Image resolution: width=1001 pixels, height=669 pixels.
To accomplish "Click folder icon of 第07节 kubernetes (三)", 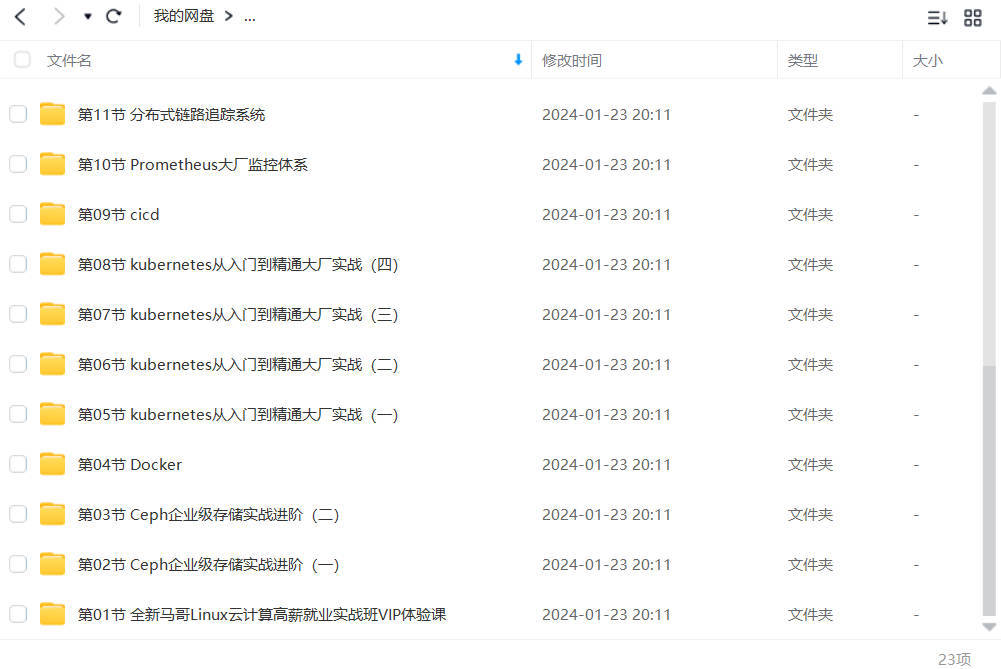I will pyautogui.click(x=52, y=314).
